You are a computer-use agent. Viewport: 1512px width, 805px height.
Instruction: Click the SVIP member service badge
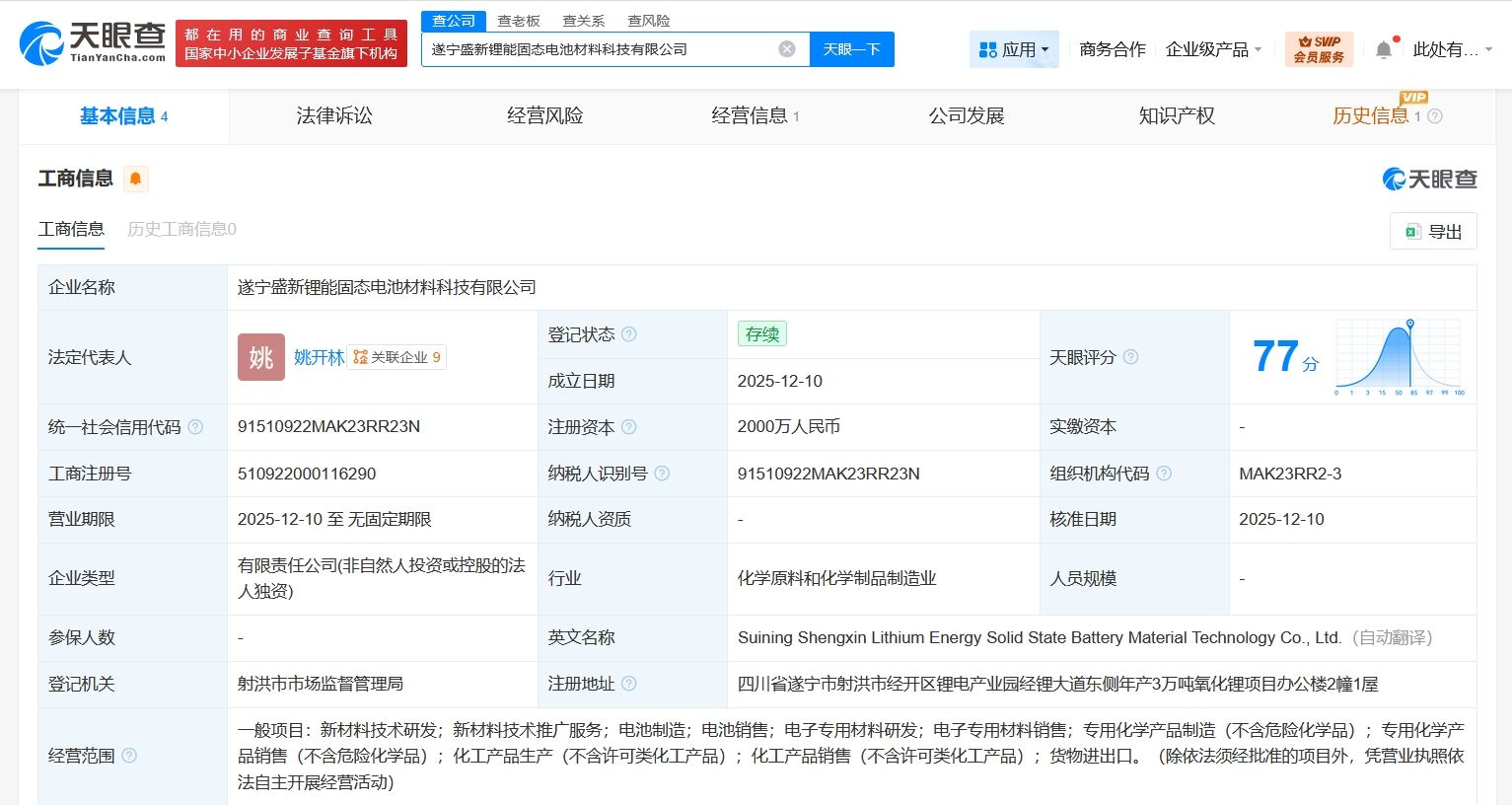(1319, 49)
